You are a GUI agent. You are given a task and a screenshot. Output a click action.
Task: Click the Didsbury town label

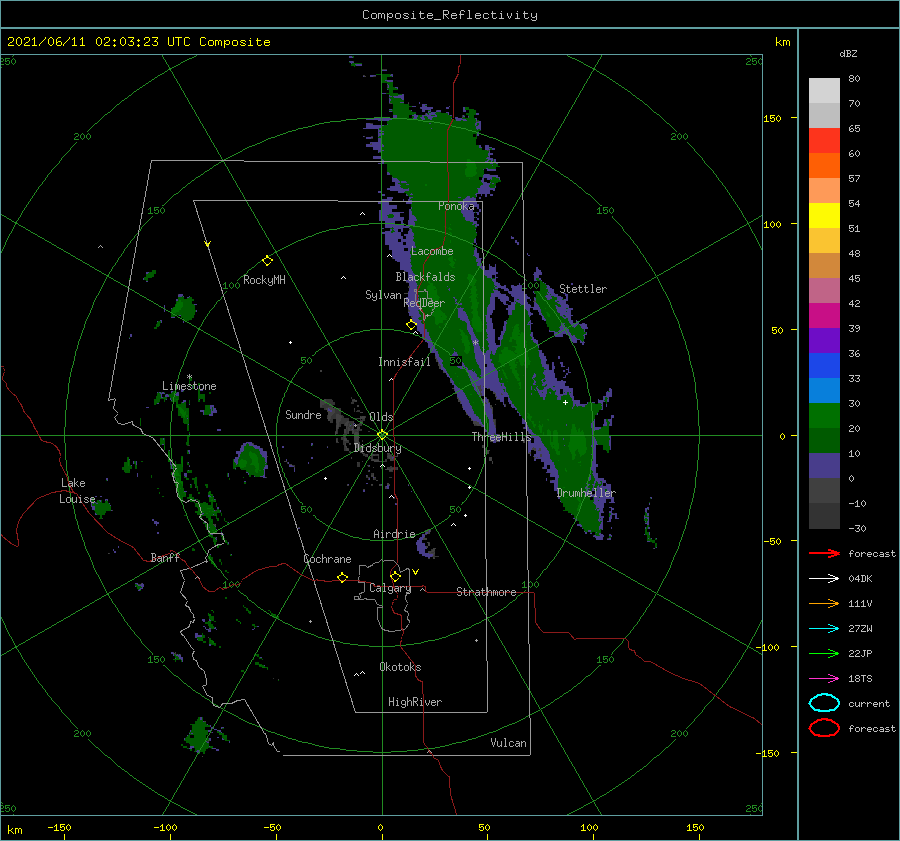[377, 448]
